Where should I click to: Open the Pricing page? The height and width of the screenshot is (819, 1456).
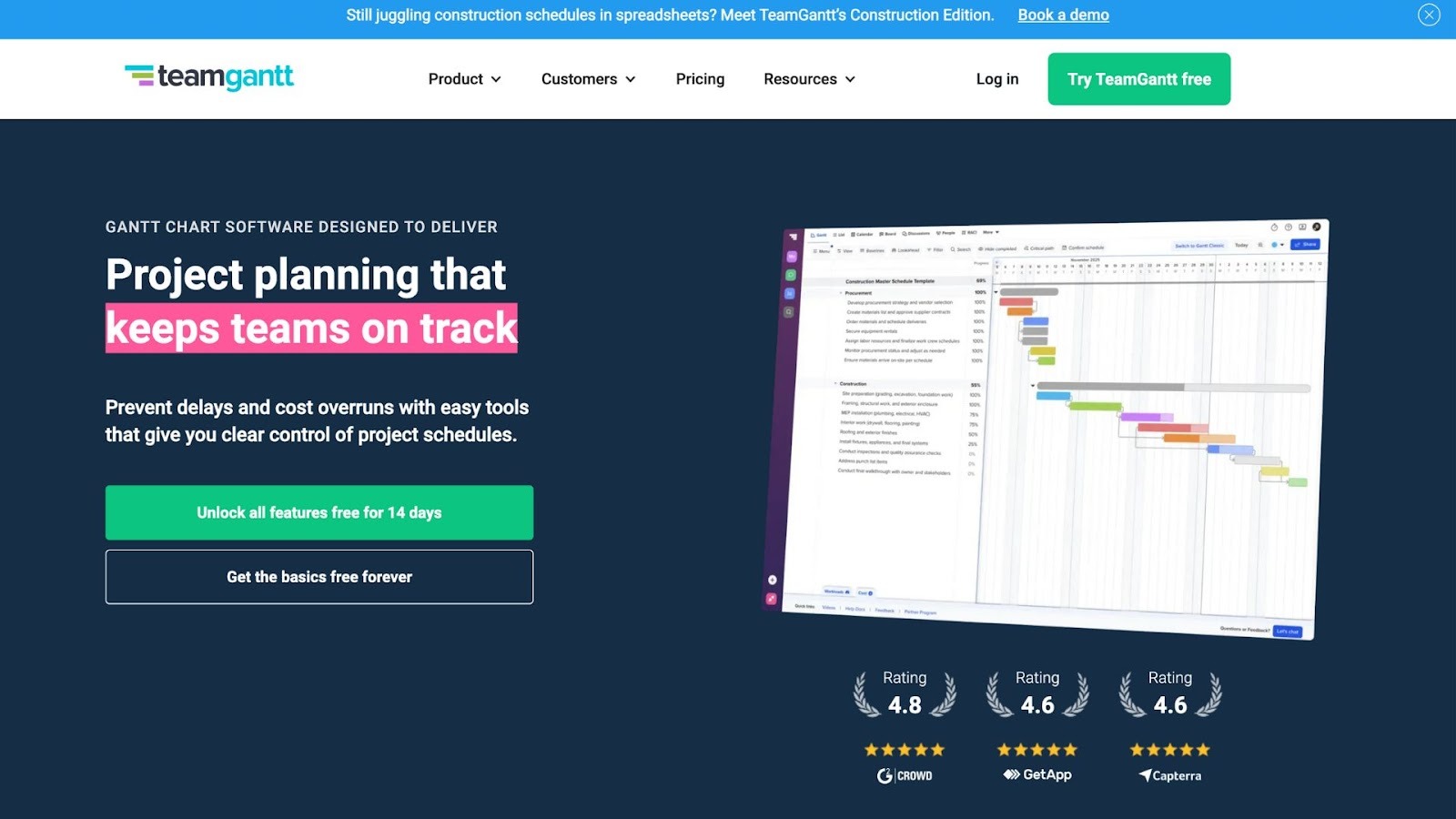click(x=700, y=79)
